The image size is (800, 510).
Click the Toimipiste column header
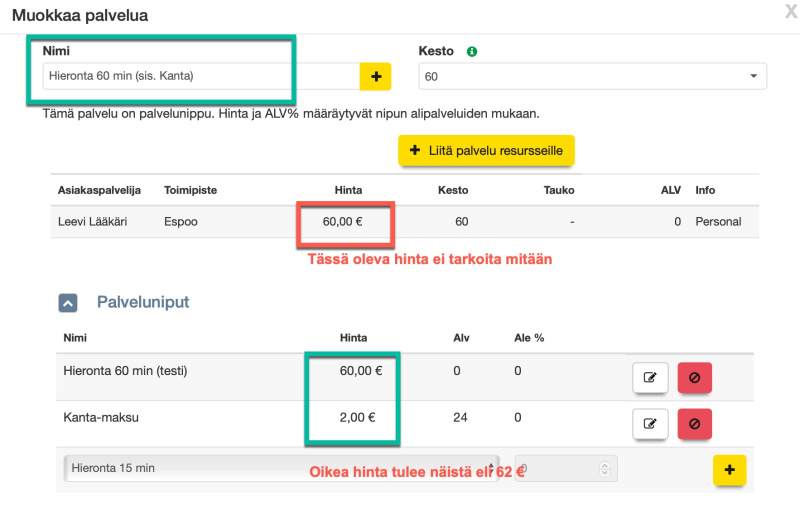pyautogui.click(x=190, y=190)
